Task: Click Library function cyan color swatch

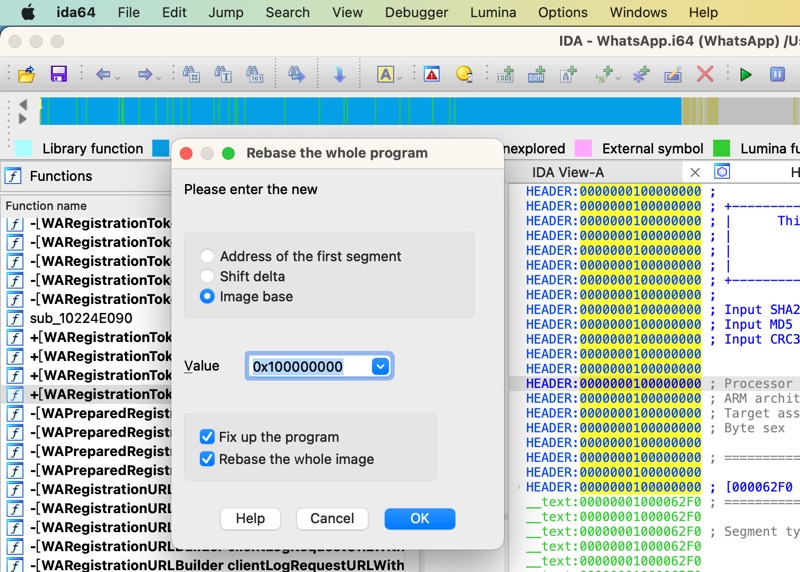Action: coord(23,148)
